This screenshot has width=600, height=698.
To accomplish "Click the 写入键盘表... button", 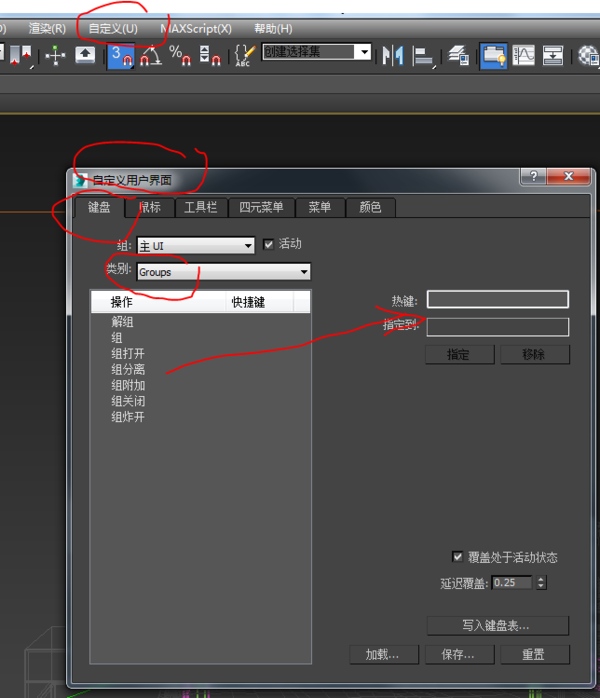I will pyautogui.click(x=498, y=626).
